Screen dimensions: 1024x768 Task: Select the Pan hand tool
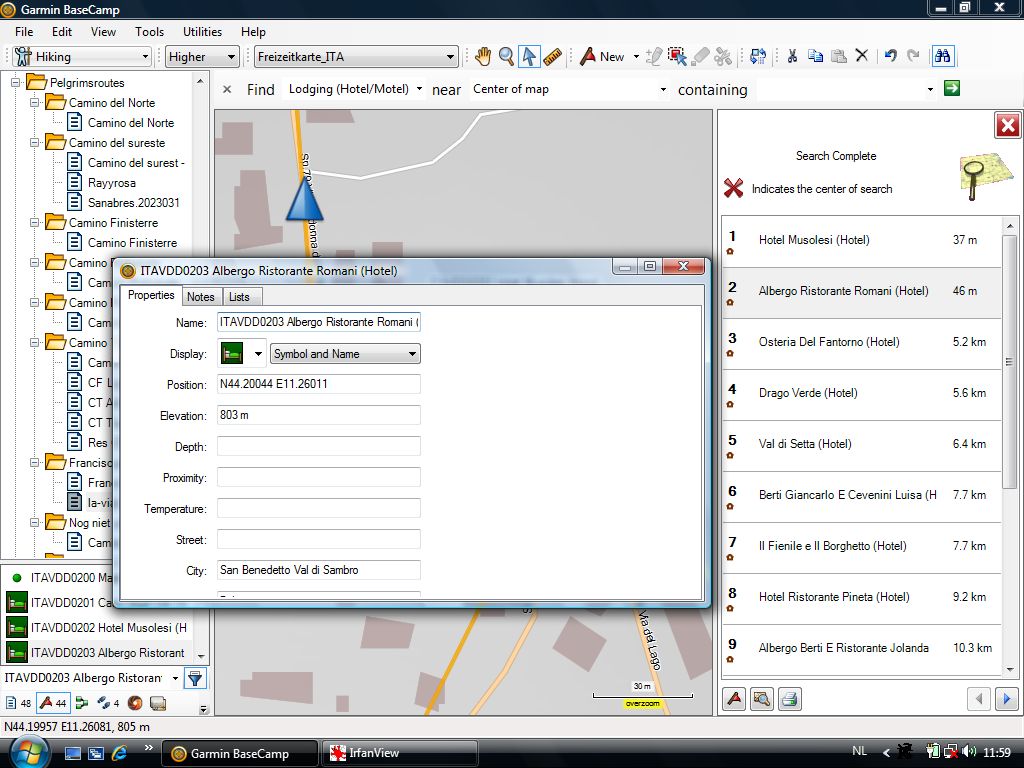point(483,57)
